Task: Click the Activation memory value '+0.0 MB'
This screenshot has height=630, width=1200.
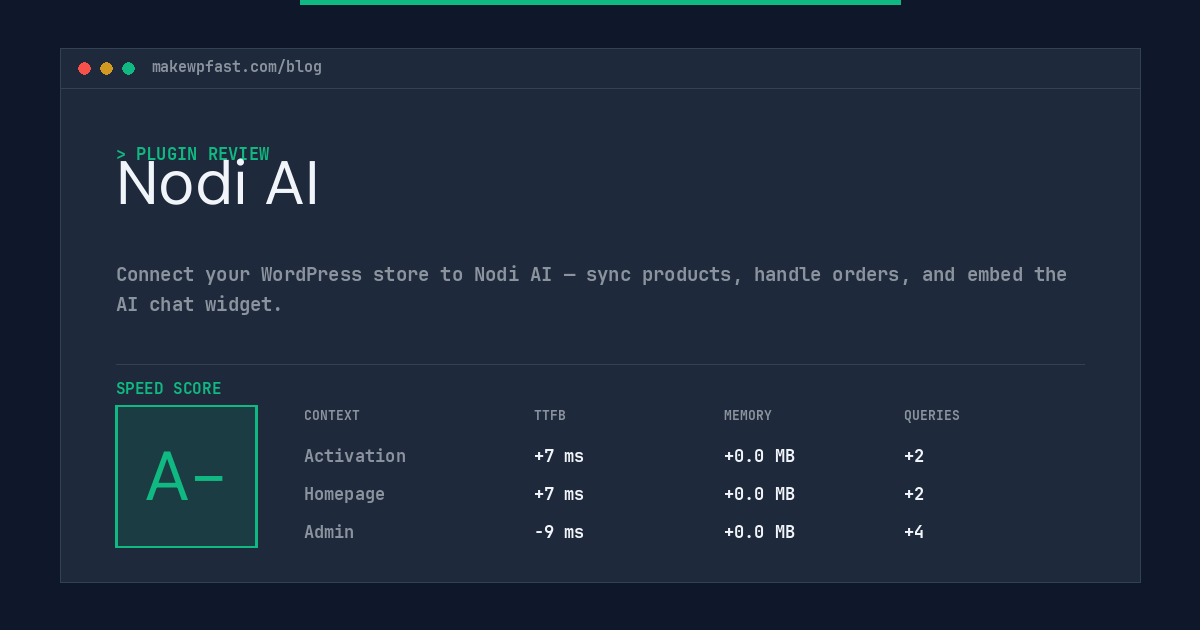Action: [x=759, y=456]
